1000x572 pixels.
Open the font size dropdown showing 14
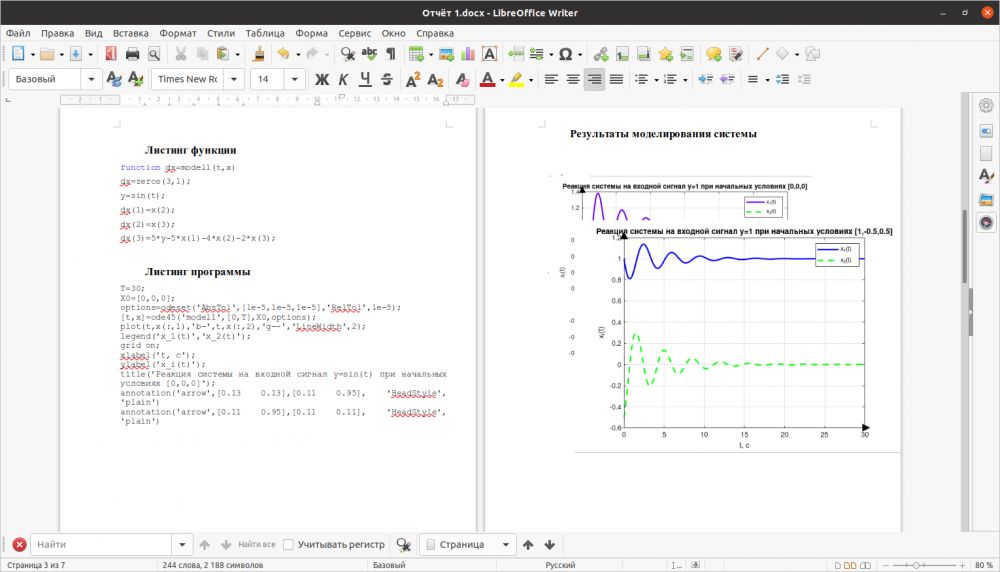[x=296, y=79]
